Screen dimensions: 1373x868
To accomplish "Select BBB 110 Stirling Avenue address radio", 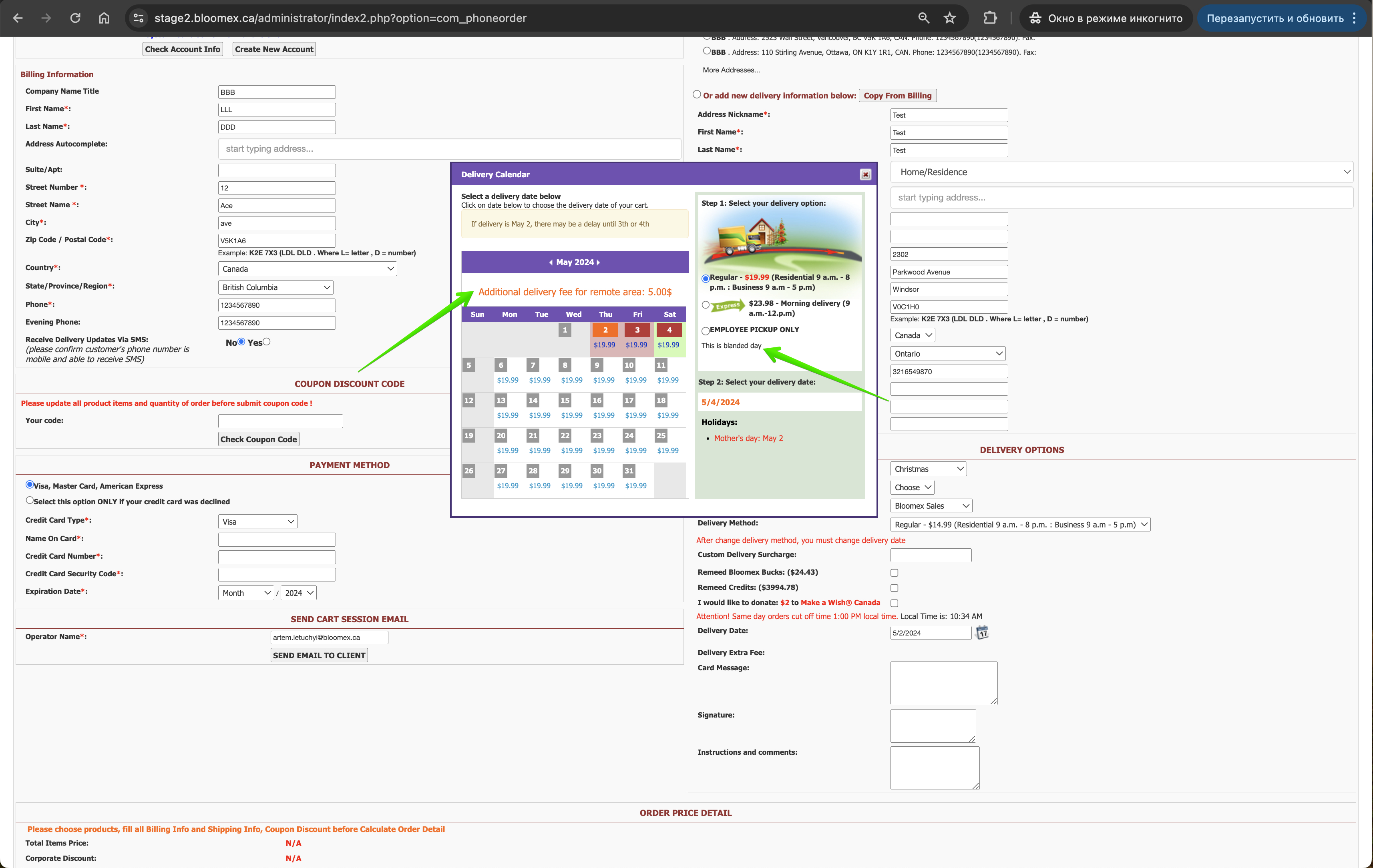I will tap(707, 51).
